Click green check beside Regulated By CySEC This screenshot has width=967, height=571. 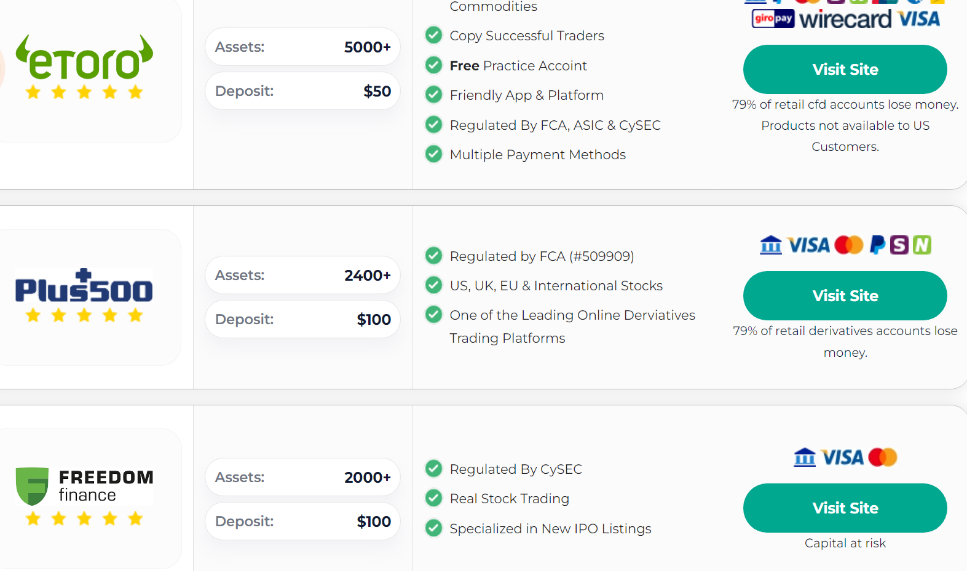pos(434,469)
